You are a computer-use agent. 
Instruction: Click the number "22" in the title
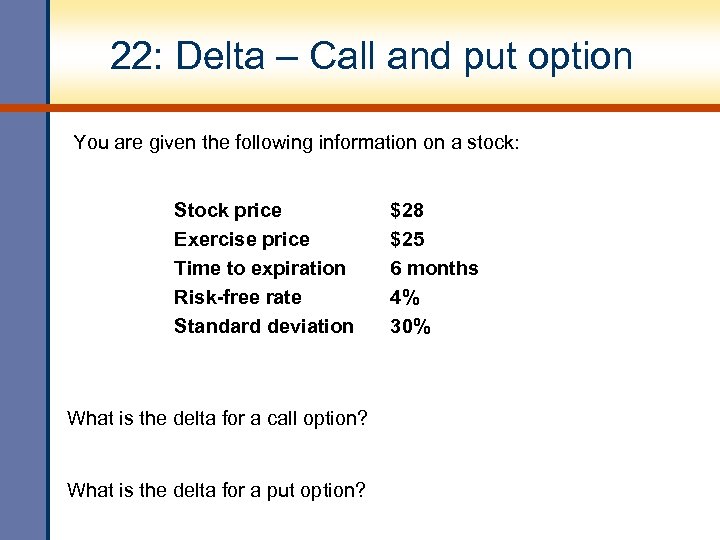tap(129, 56)
